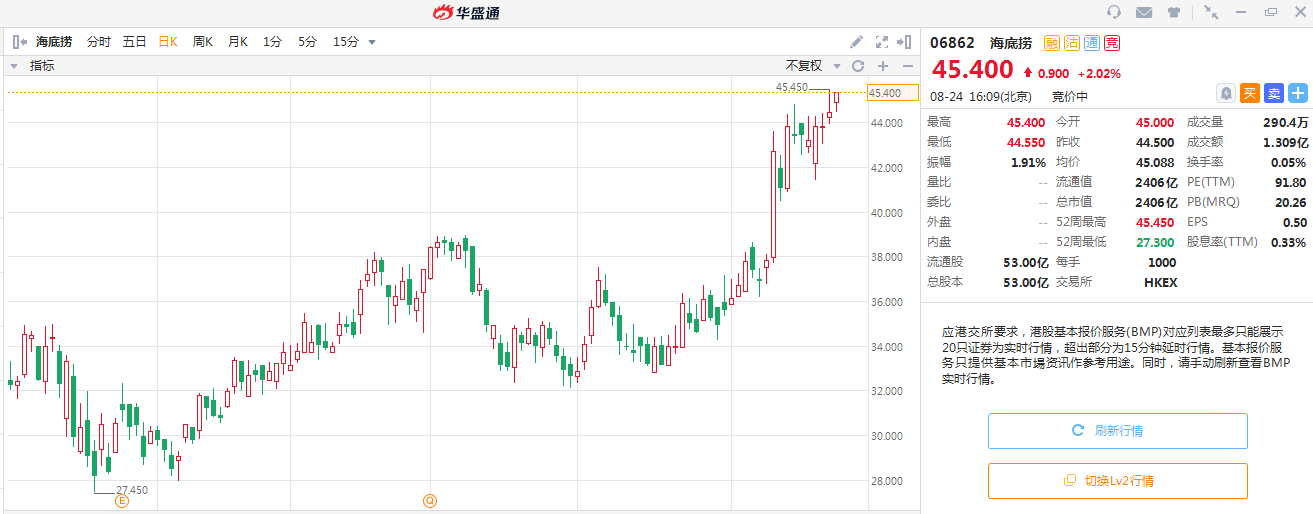Image resolution: width=1313 pixels, height=514 pixels.
Task: Open more period options dropdown arrow after 15分
Action: pyautogui.click(x=372, y=42)
